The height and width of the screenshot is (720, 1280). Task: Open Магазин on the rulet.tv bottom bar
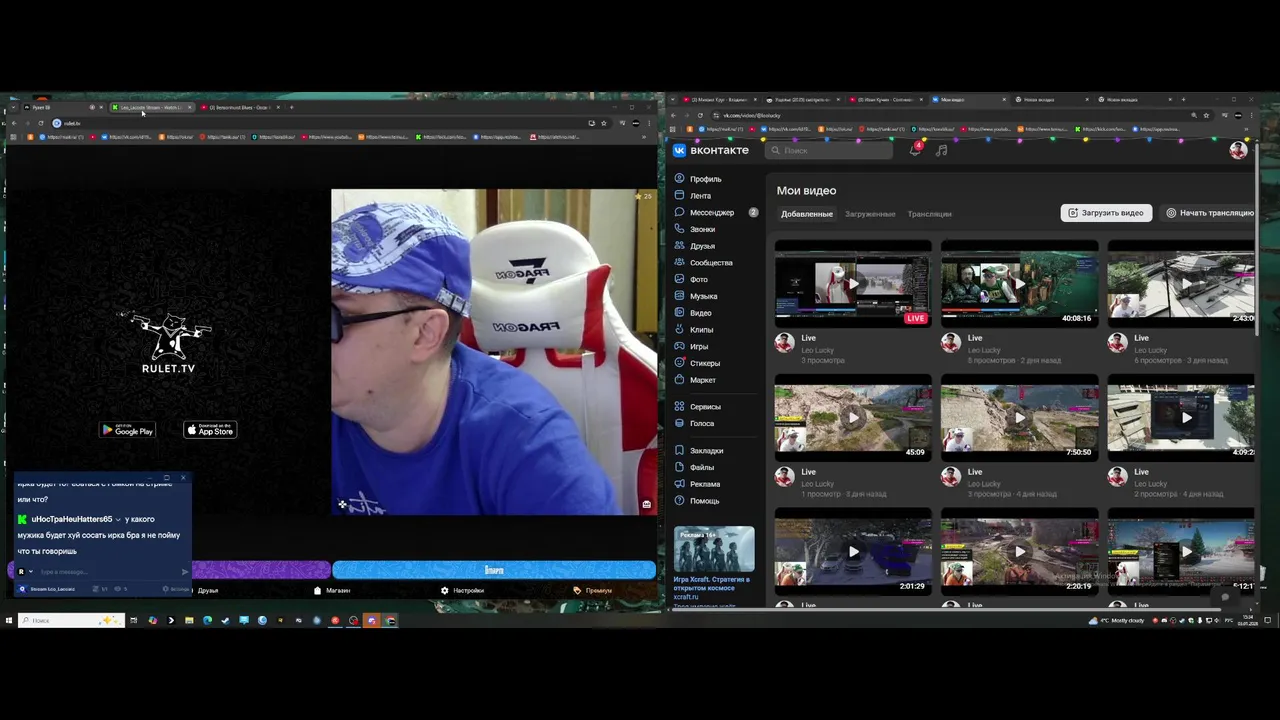332,591
